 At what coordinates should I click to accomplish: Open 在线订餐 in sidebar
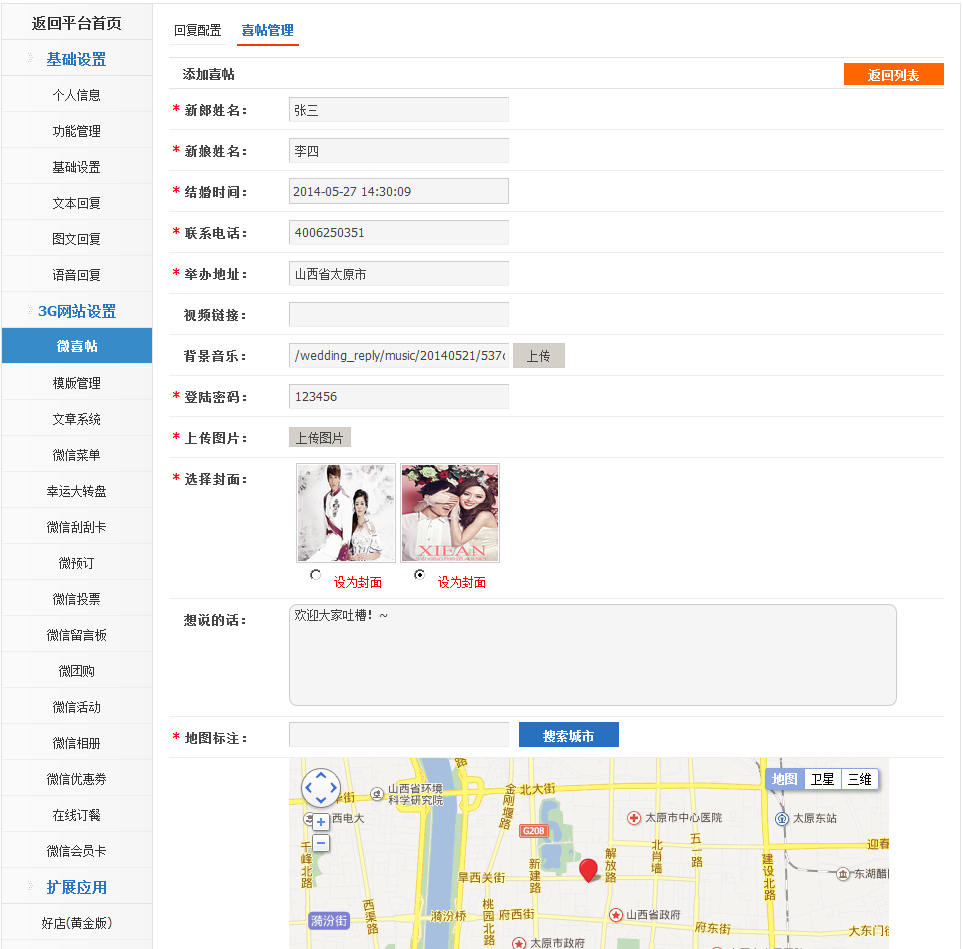[77, 815]
